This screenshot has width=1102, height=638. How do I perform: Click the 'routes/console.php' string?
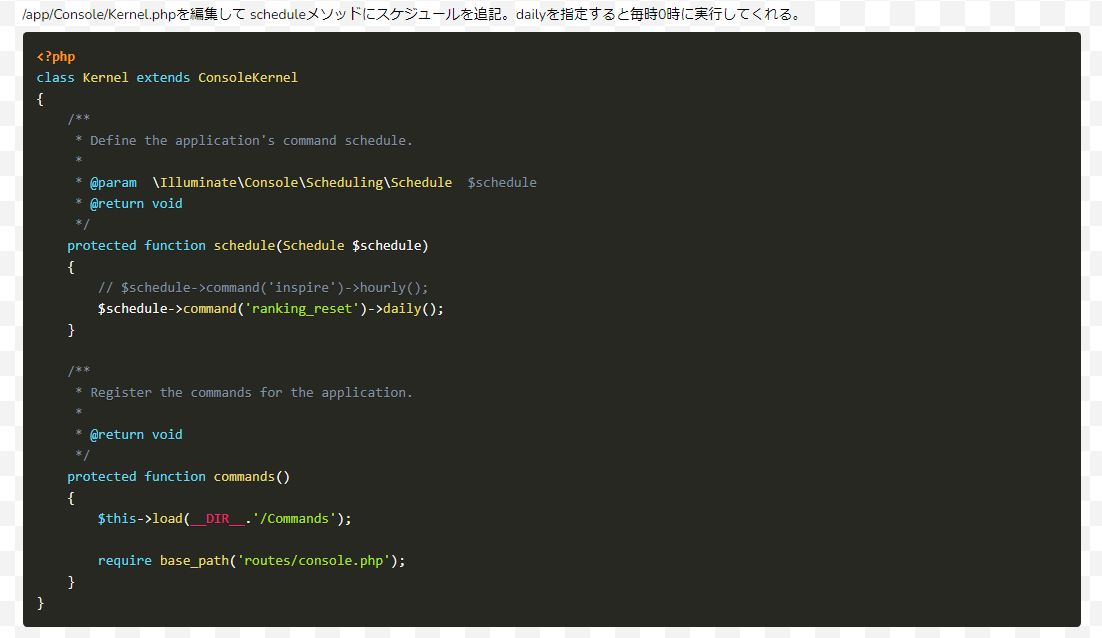[x=313, y=560]
